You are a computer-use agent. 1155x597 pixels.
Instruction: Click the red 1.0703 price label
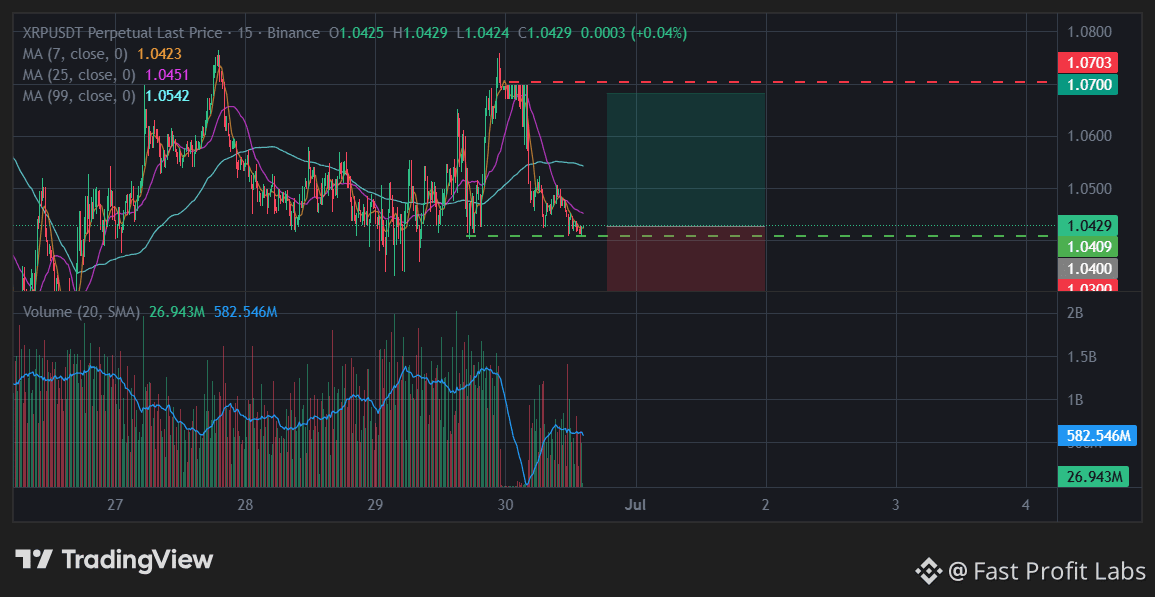click(1087, 62)
